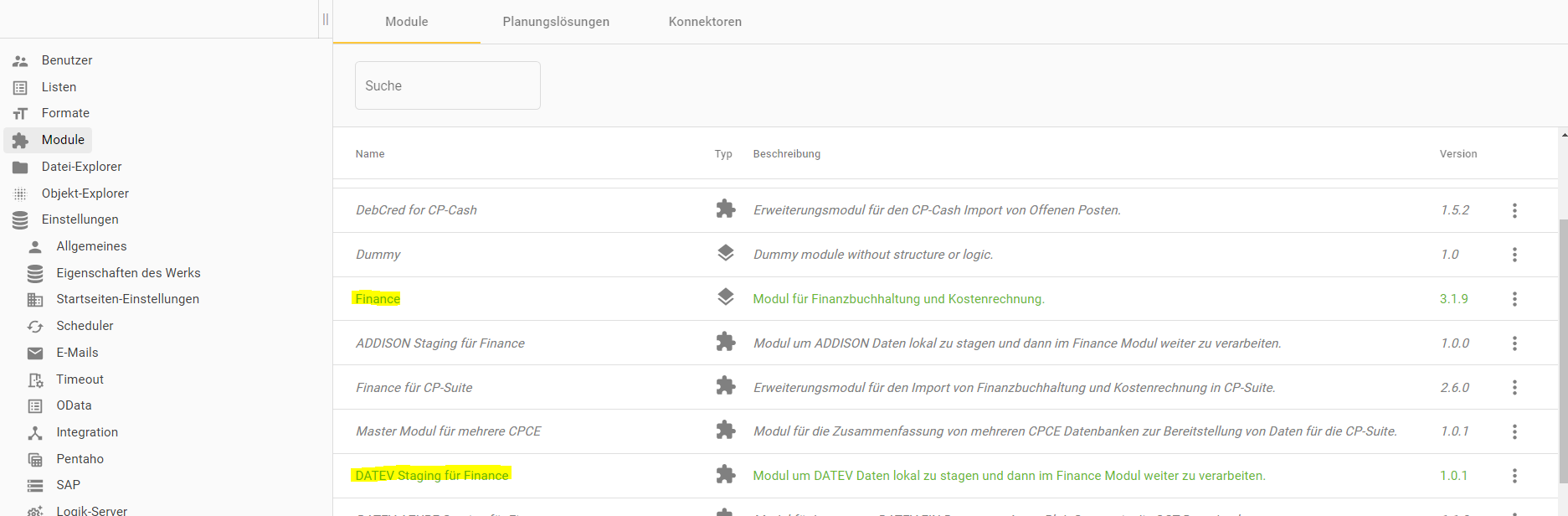Switch to the Planungslösungen tab
Viewport: 1568px width, 516px height.
click(556, 22)
